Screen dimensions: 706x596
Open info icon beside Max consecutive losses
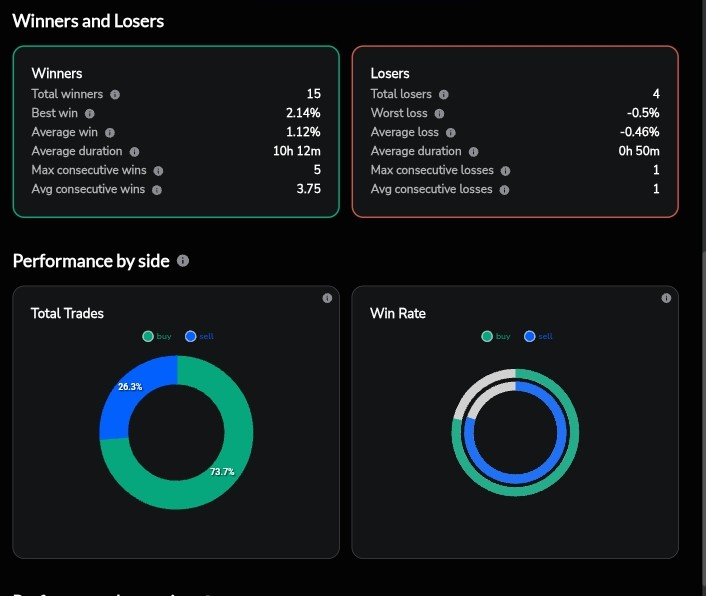click(505, 171)
